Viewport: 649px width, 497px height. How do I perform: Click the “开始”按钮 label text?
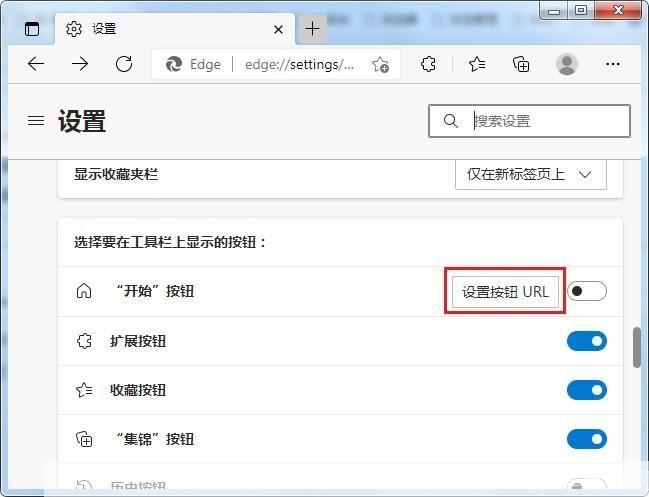[154, 291]
